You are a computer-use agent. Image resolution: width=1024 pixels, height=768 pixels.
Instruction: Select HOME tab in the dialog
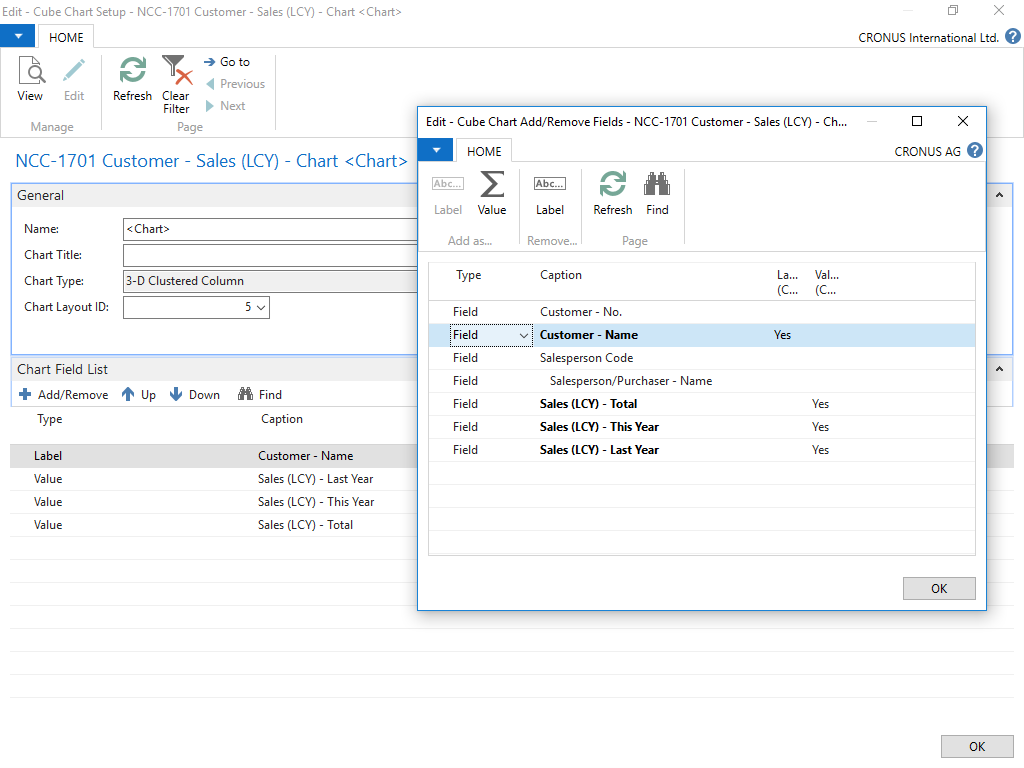pos(484,151)
